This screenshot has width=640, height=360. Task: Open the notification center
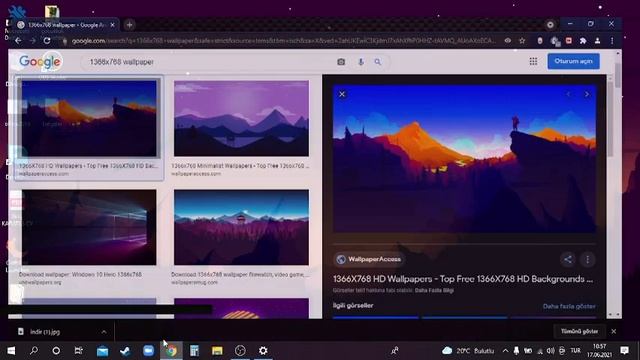pyautogui.click(x=624, y=351)
